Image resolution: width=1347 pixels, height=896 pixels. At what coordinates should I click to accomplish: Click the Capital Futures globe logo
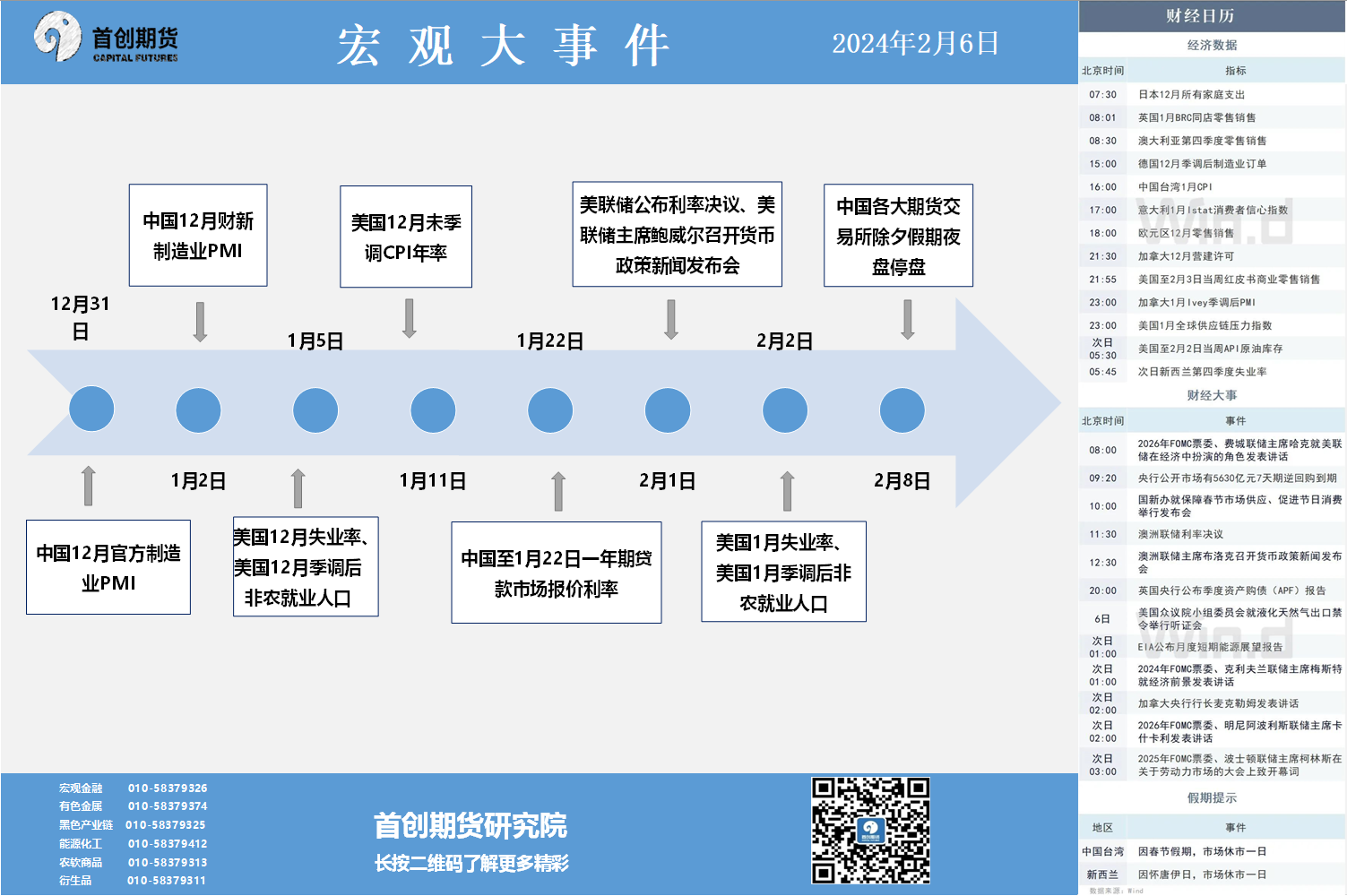click(57, 36)
